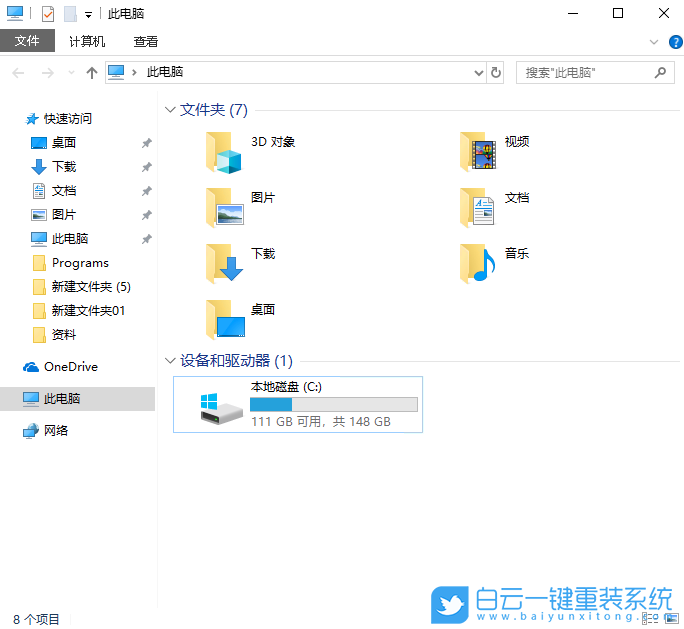Click the 本地磁盘 (C:) label
Screen dimensions: 684x629
point(286,387)
